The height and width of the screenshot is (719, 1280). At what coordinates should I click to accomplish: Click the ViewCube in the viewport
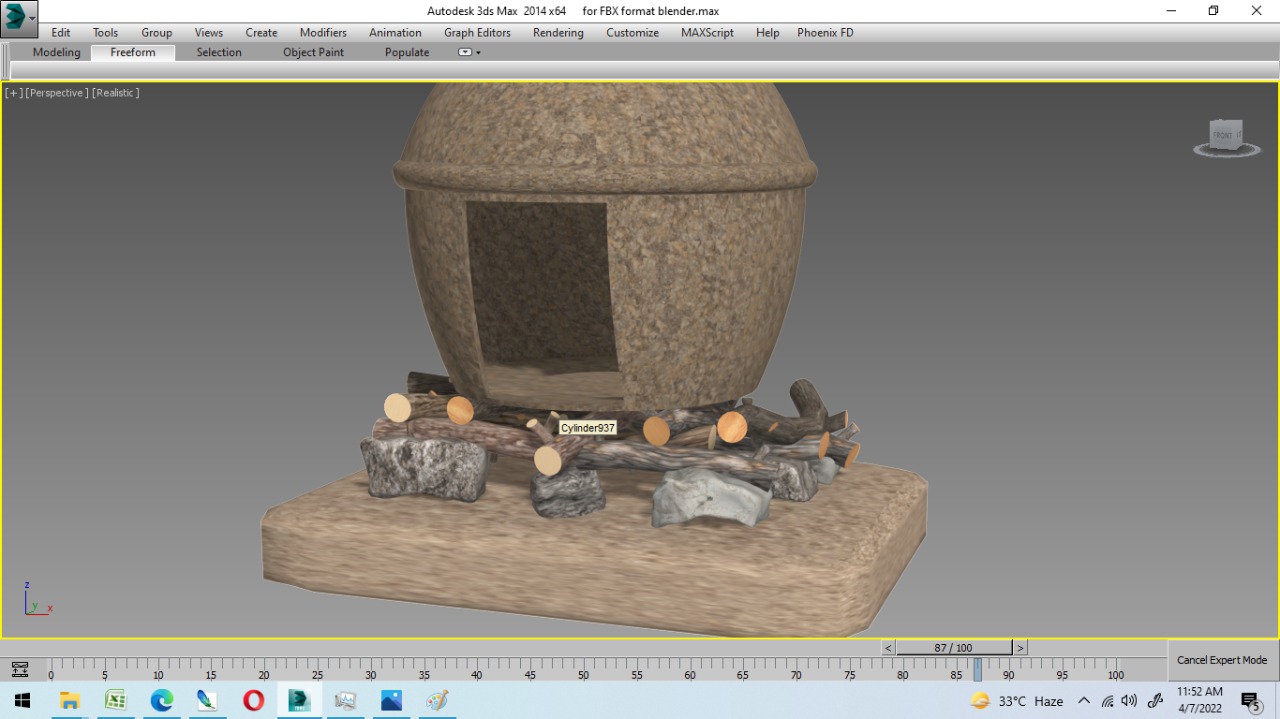[1226, 136]
